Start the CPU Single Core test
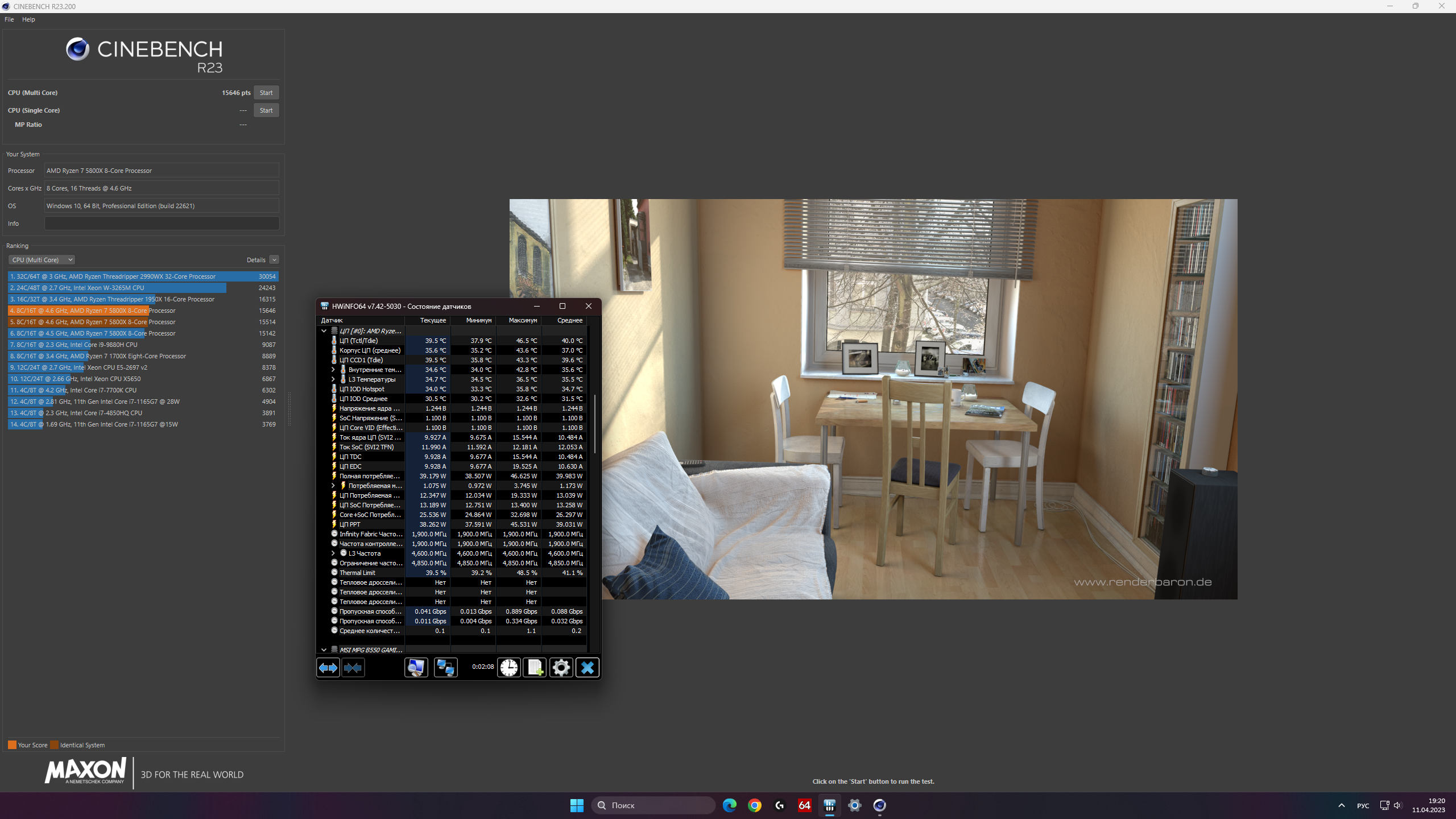Viewport: 1456px width, 819px height. 266,110
